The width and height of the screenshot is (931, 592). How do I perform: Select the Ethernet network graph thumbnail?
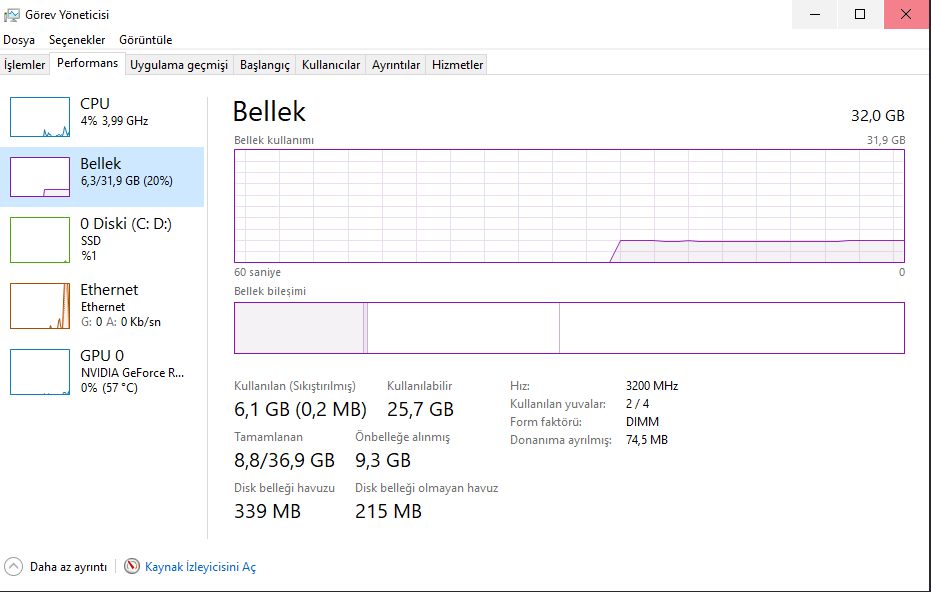40,305
